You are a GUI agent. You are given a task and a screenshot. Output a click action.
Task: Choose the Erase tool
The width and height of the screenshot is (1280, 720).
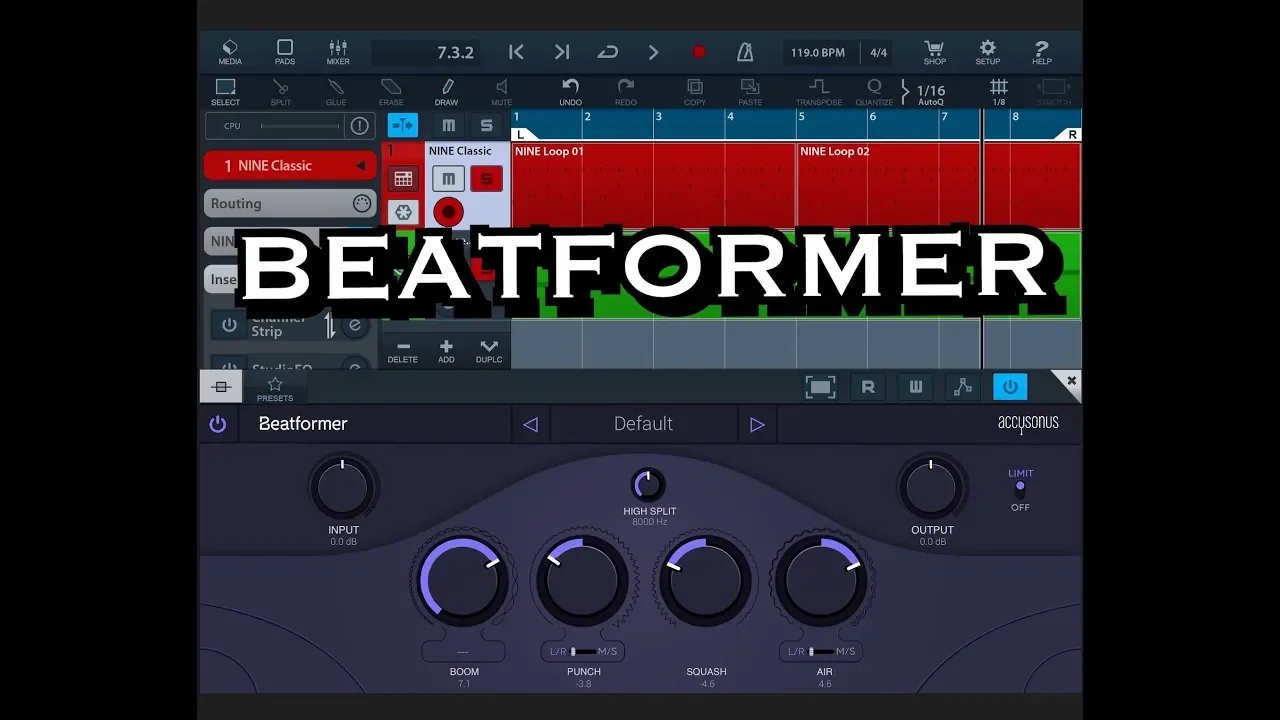click(391, 92)
